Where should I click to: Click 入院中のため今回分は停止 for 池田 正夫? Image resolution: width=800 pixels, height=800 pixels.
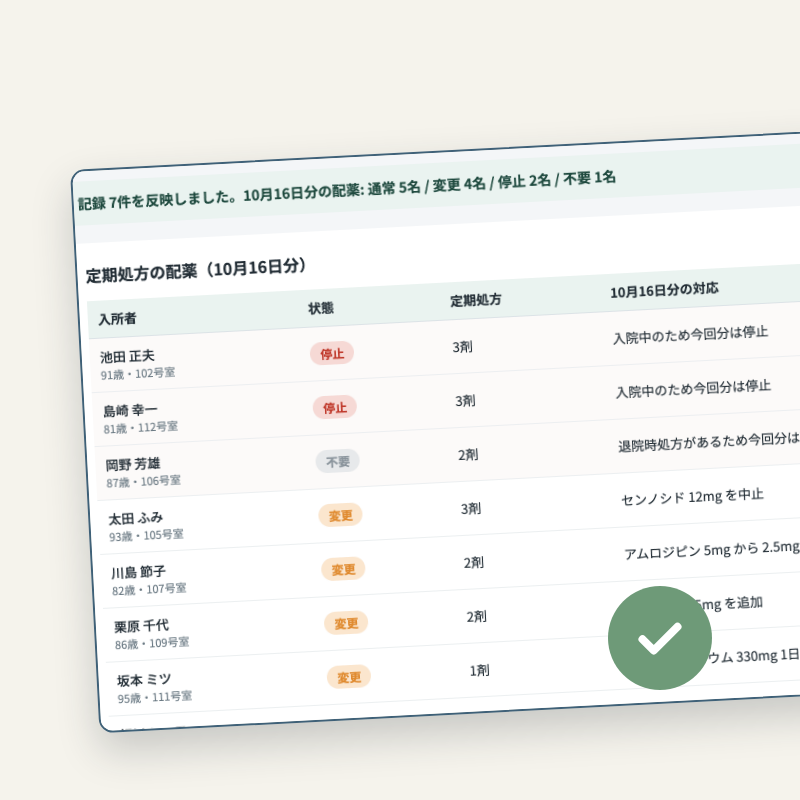pos(690,335)
